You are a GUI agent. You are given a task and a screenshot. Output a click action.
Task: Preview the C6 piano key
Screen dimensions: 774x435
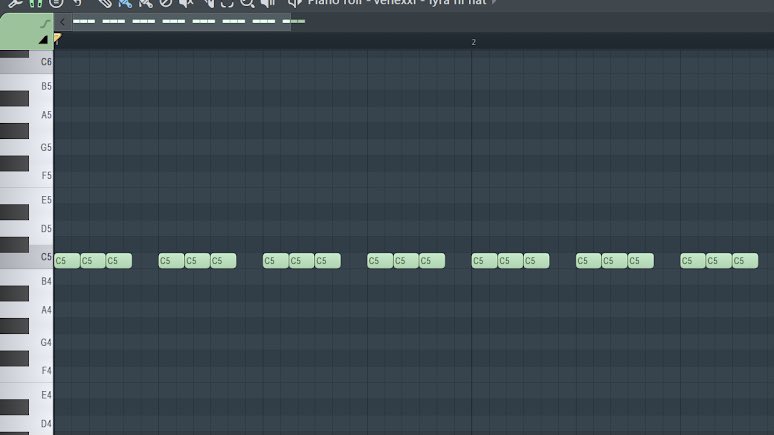pyautogui.click(x=39, y=63)
